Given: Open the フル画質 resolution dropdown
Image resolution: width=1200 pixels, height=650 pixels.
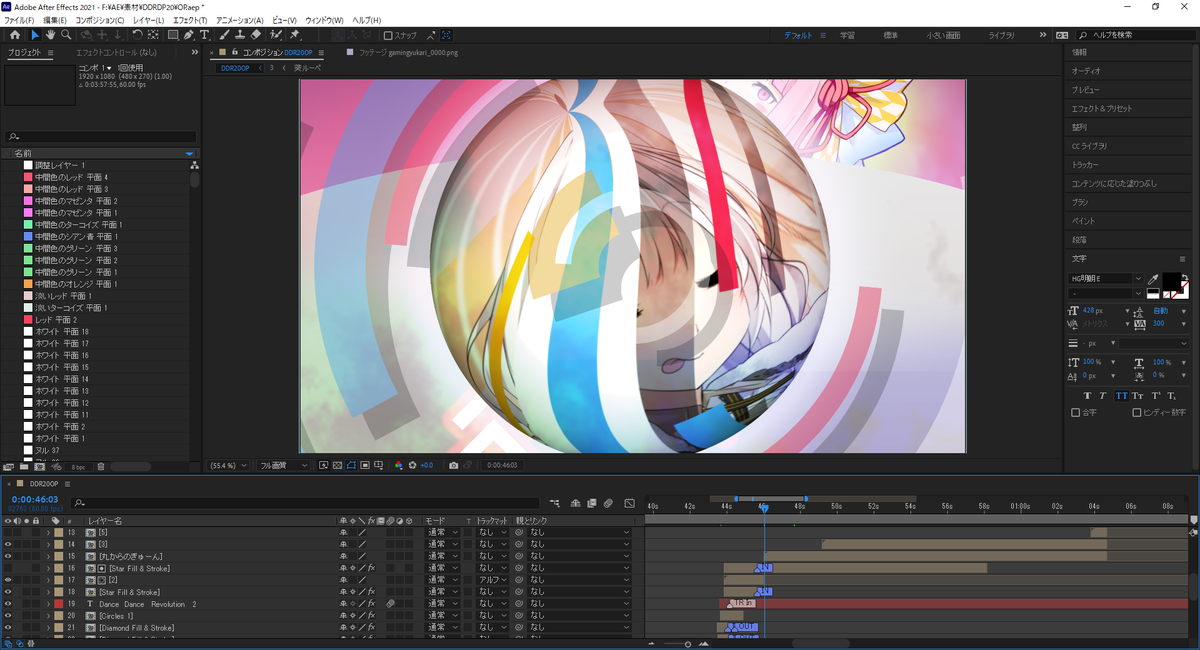Looking at the screenshot, I should (283, 465).
